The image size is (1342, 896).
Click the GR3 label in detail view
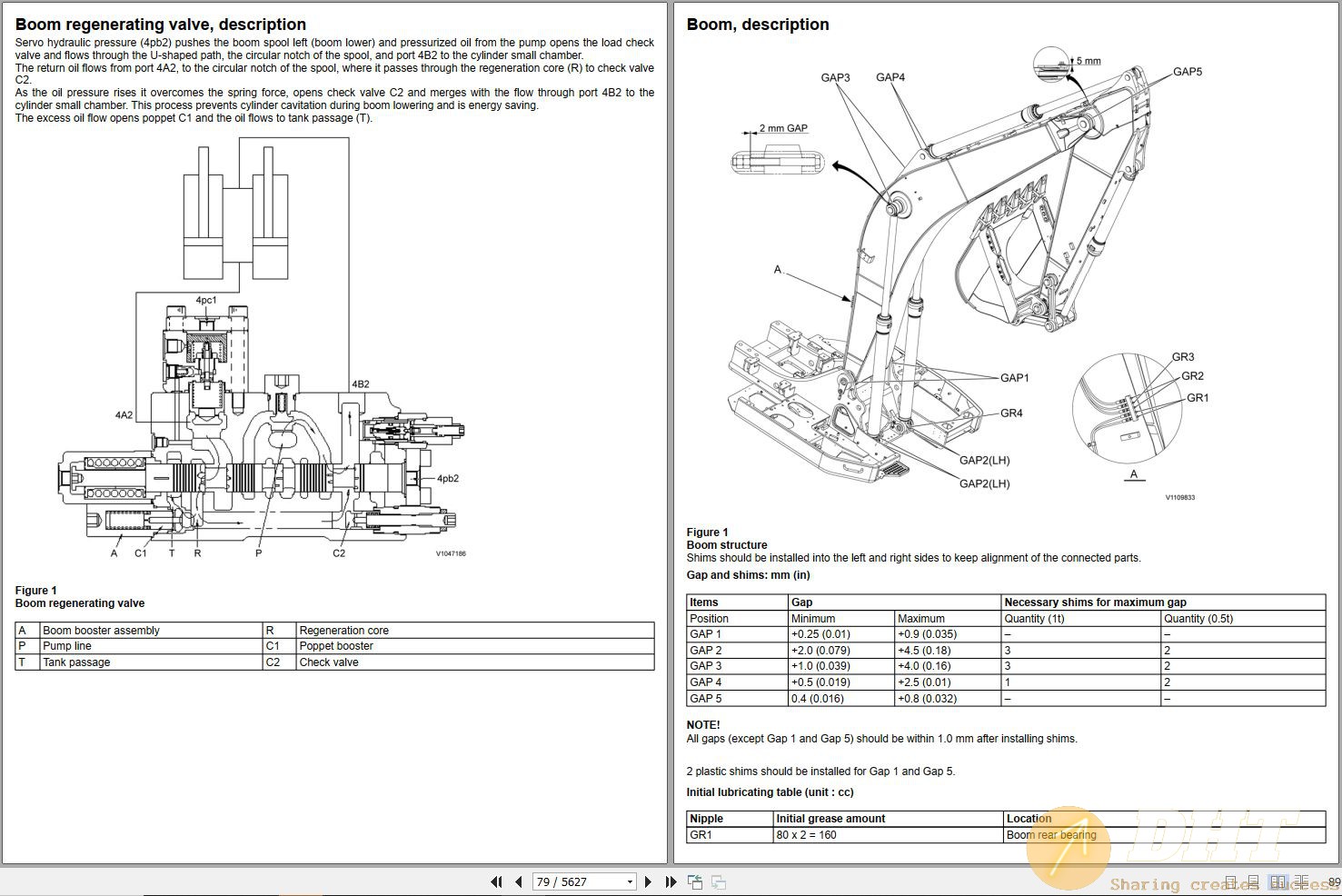tap(1183, 357)
